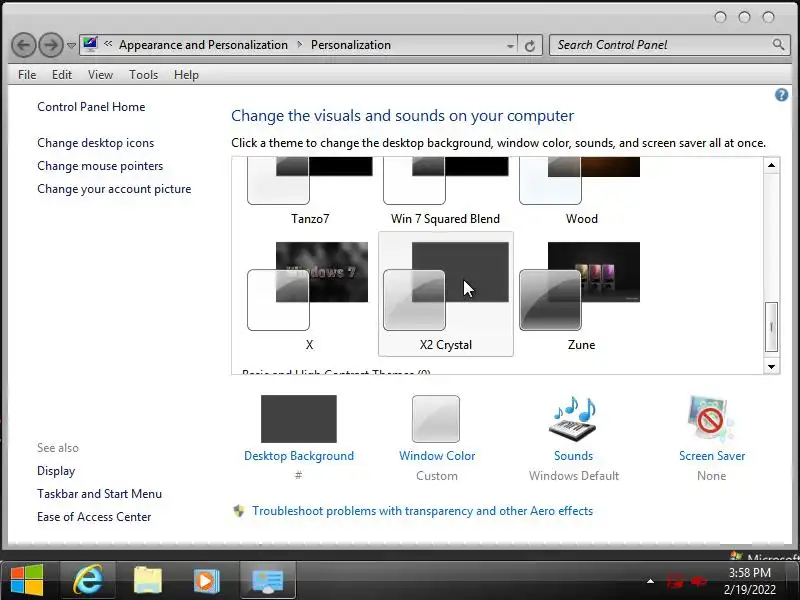800x600 pixels.
Task: Click the blue help question icon
Action: [781, 95]
